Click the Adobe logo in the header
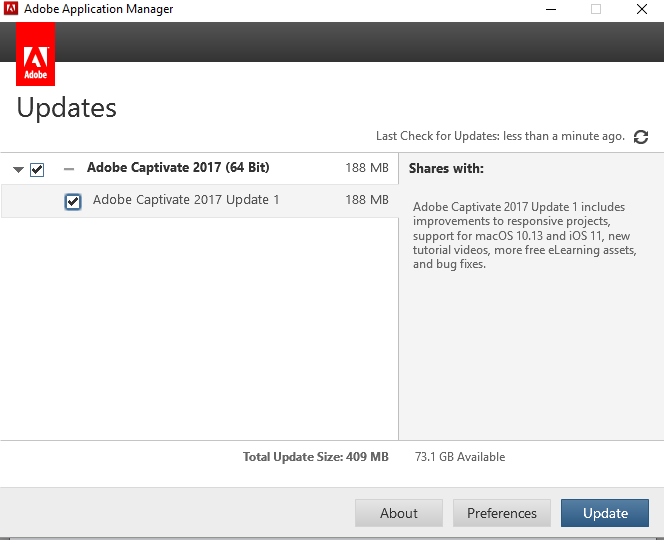664x540 pixels. click(36, 54)
